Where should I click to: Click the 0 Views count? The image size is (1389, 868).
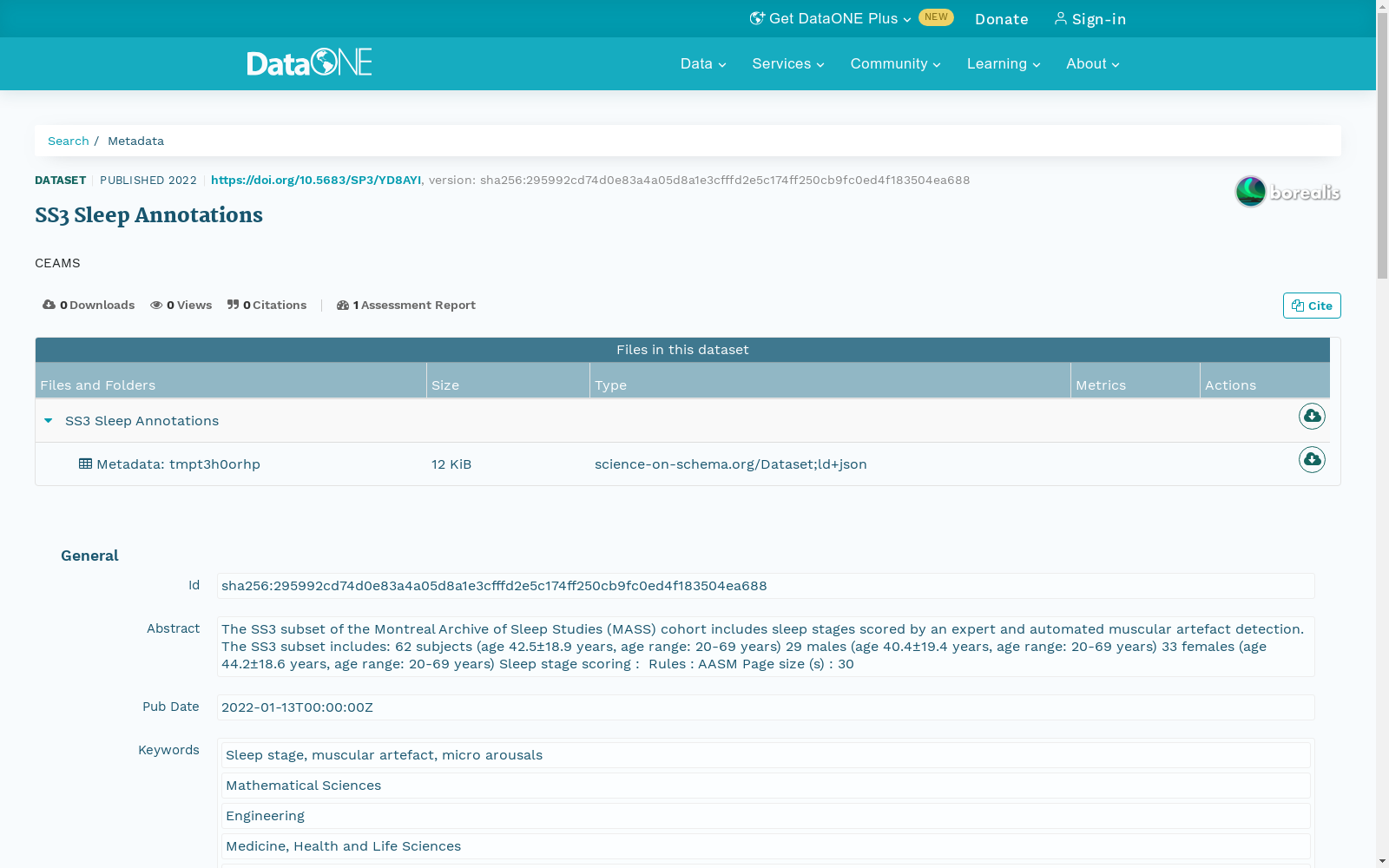(181, 305)
